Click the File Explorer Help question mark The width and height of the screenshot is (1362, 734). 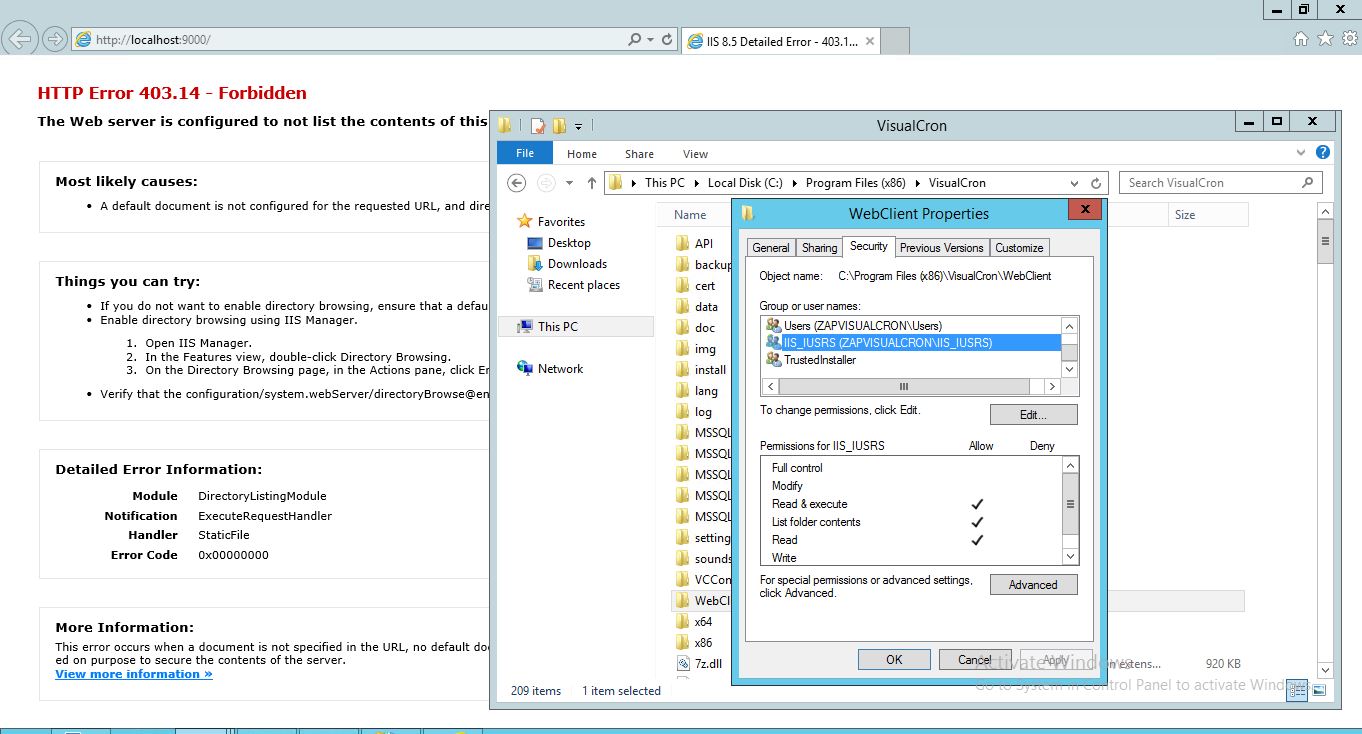(1323, 153)
